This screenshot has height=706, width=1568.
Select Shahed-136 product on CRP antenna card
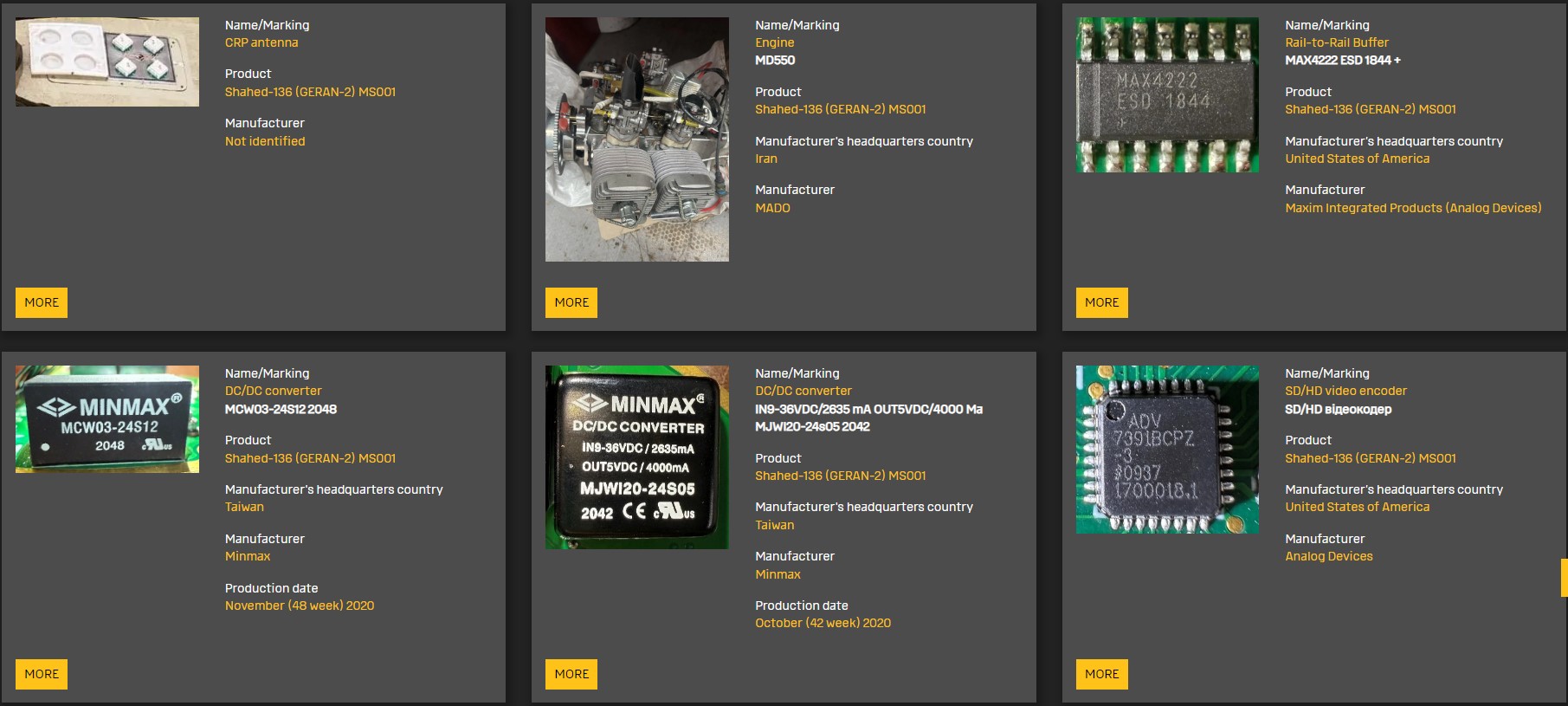click(x=310, y=92)
